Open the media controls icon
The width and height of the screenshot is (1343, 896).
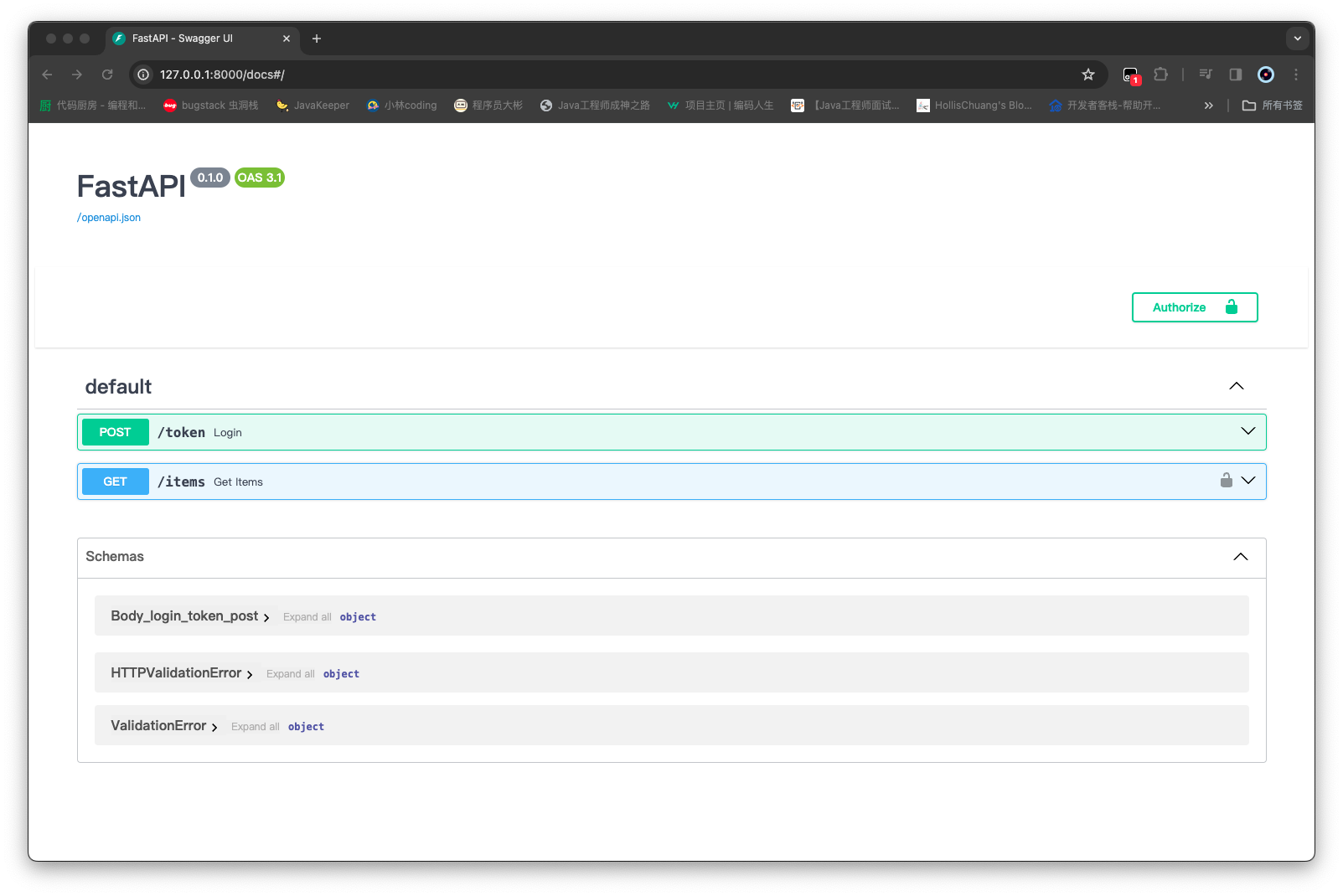1206,75
